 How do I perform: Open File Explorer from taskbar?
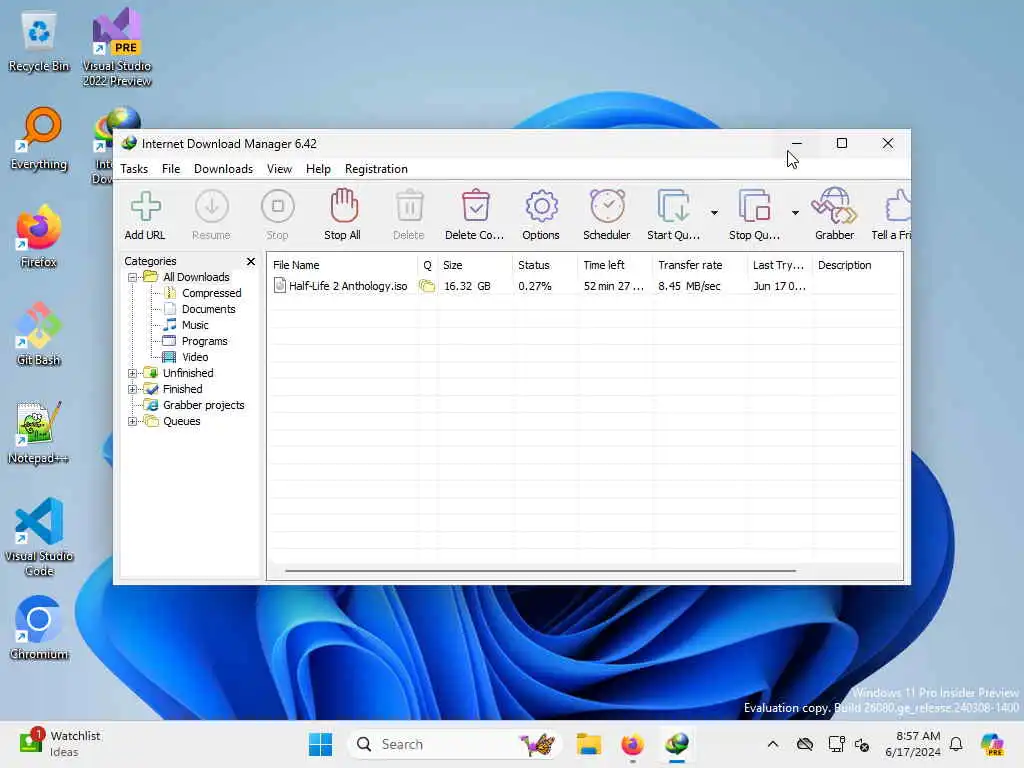(588, 744)
